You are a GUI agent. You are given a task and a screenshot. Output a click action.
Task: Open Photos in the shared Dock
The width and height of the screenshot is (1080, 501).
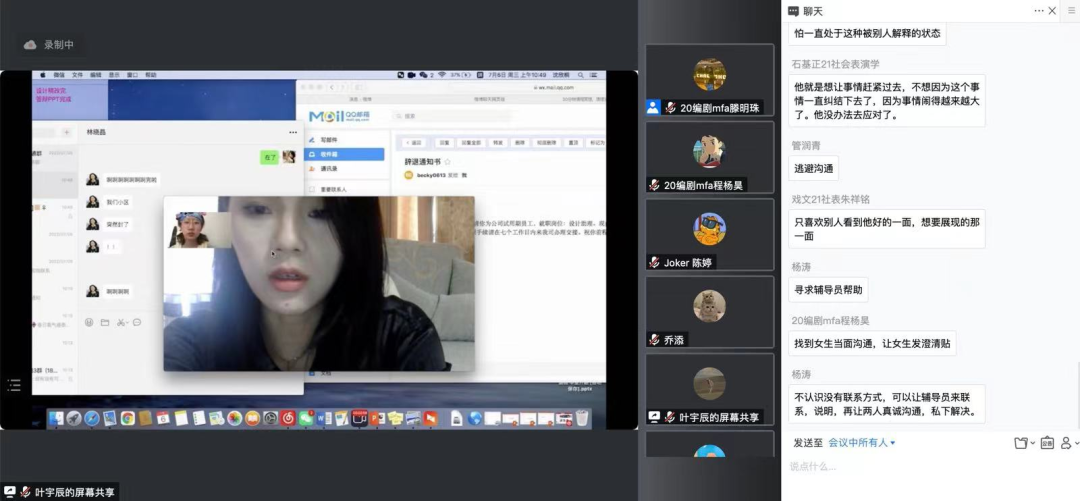point(234,418)
